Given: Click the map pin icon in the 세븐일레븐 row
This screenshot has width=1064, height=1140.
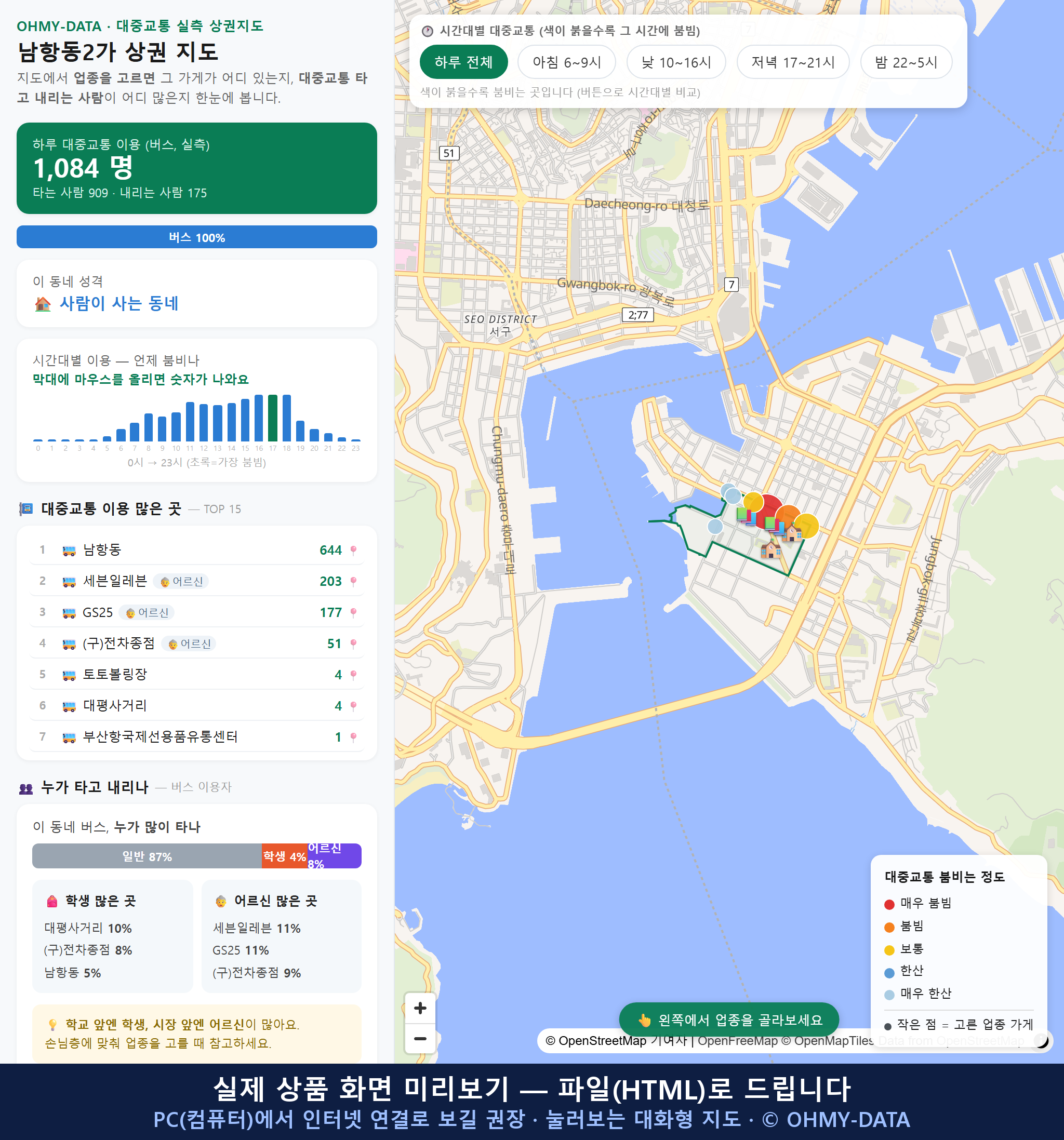Looking at the screenshot, I should point(353,582).
